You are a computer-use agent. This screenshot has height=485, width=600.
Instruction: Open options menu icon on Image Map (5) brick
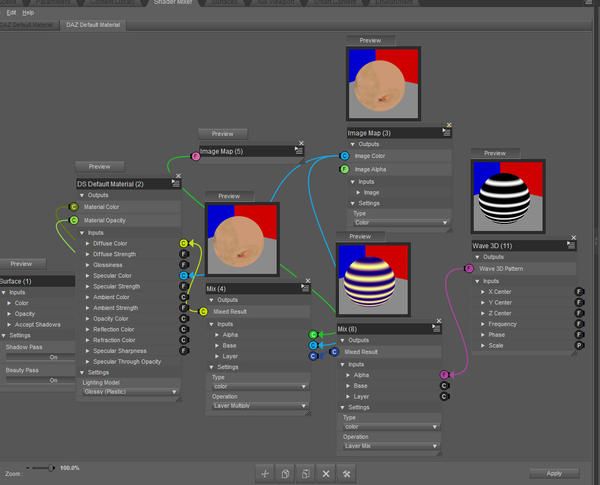(x=299, y=151)
